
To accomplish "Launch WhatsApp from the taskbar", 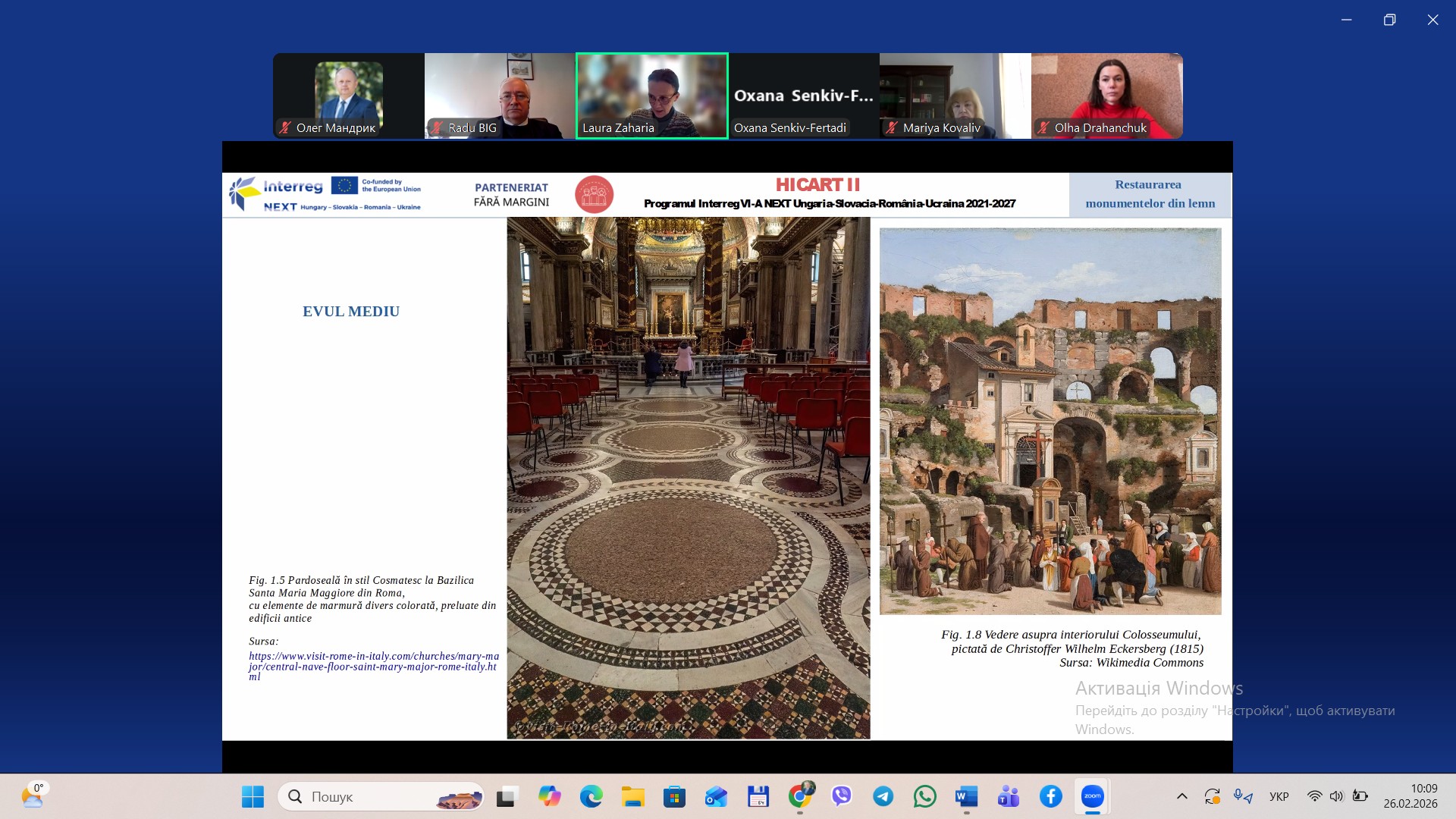I will tap(924, 796).
